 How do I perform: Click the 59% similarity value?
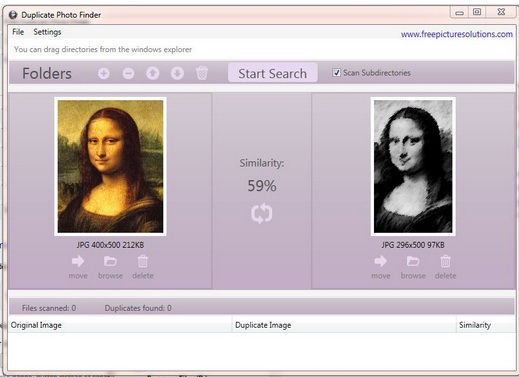[x=262, y=186]
